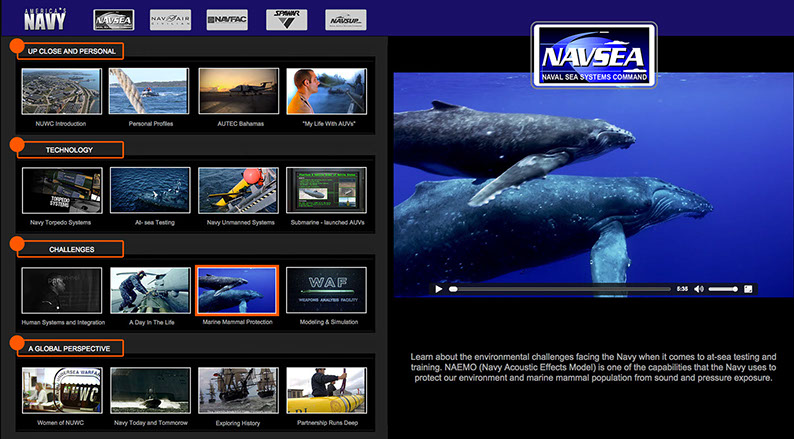
Task: Select the Navy Torpedo Systems thumbnail
Action: pyautogui.click(x=61, y=190)
